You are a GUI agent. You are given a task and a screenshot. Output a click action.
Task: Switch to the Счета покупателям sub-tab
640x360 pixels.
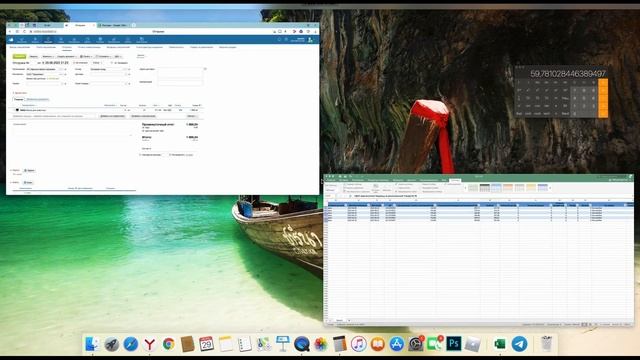click(46, 47)
